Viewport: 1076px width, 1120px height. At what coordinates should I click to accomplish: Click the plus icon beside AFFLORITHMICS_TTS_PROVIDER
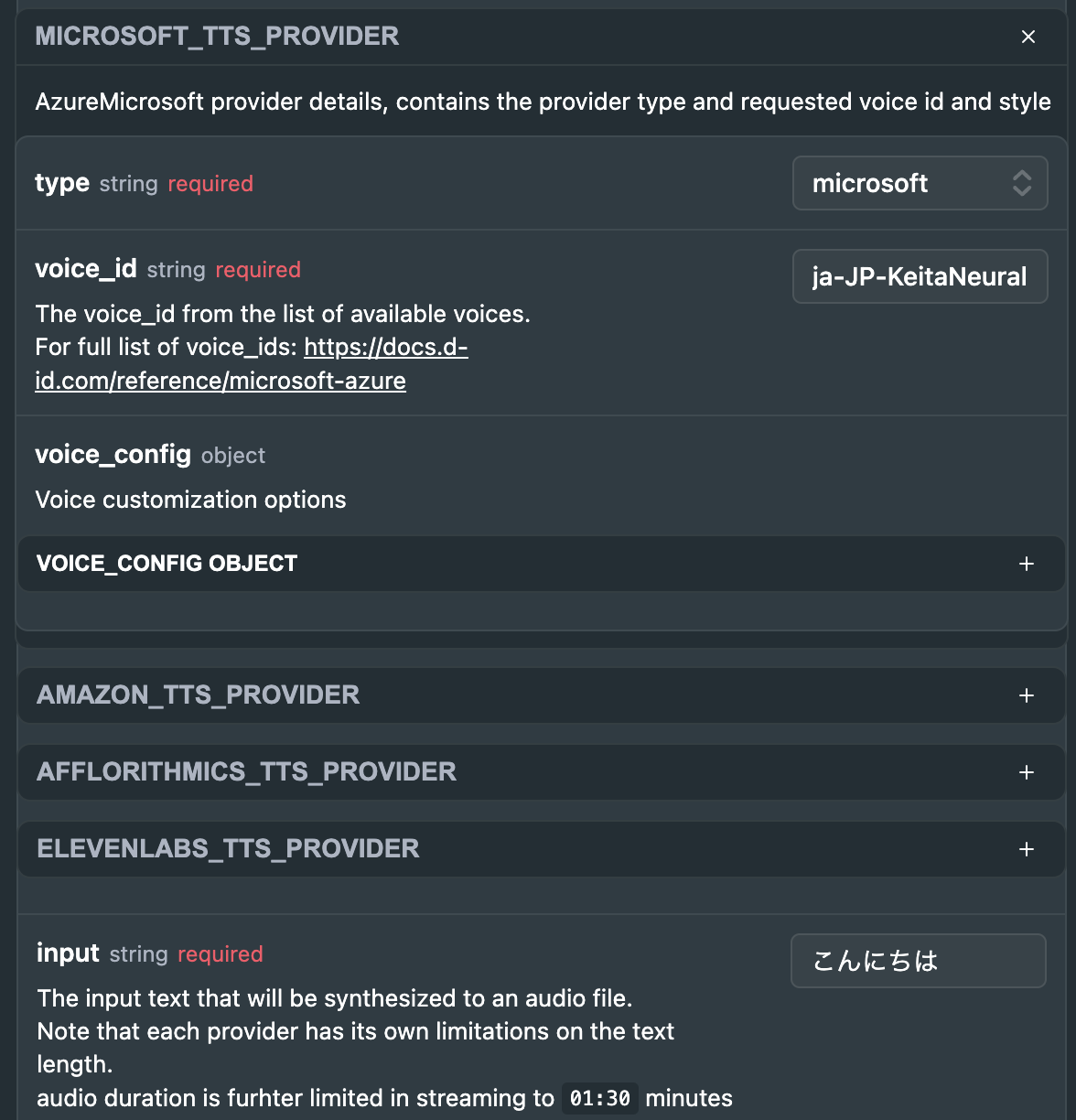1027,772
